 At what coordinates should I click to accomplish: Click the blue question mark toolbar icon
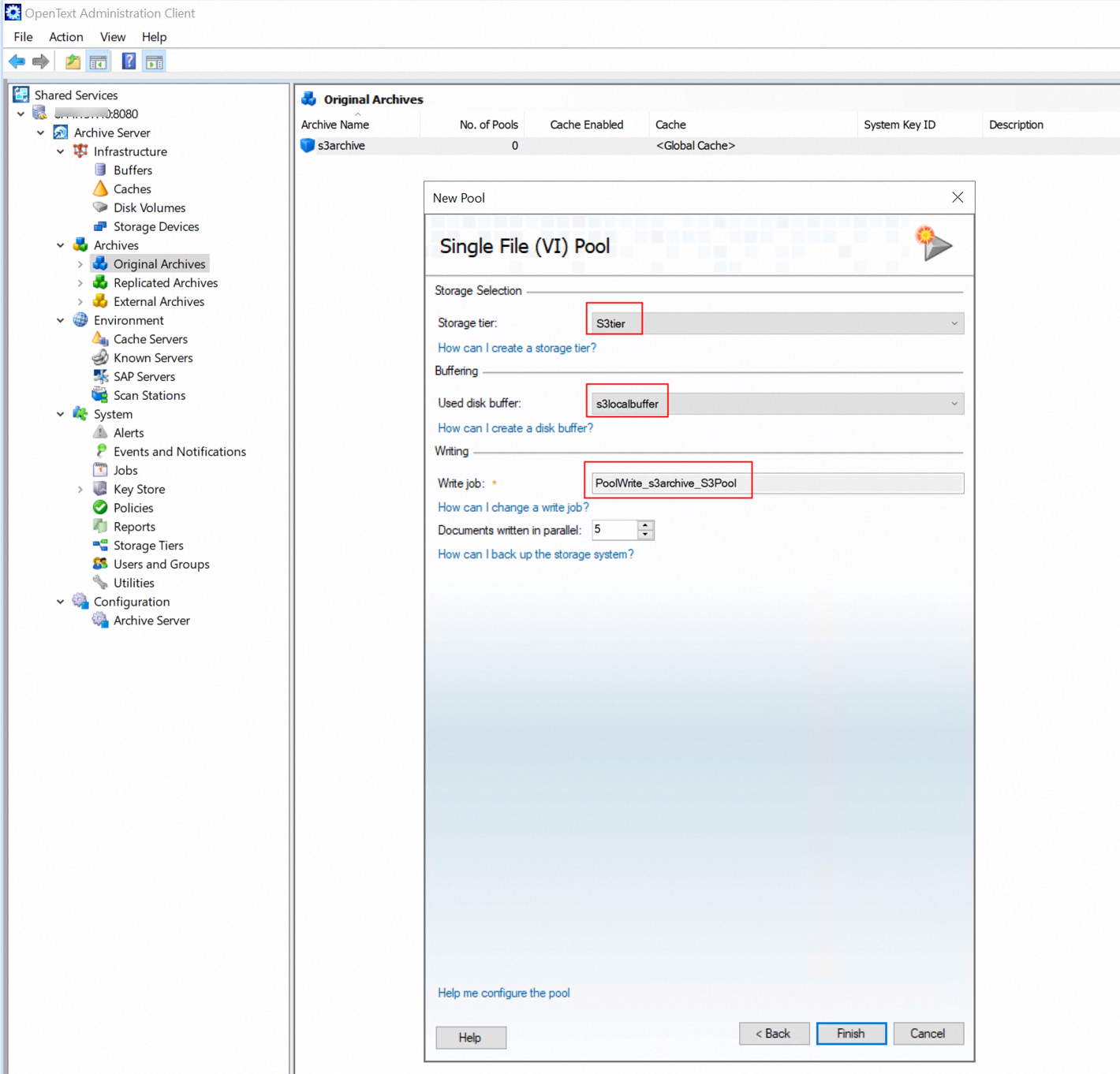click(x=129, y=62)
